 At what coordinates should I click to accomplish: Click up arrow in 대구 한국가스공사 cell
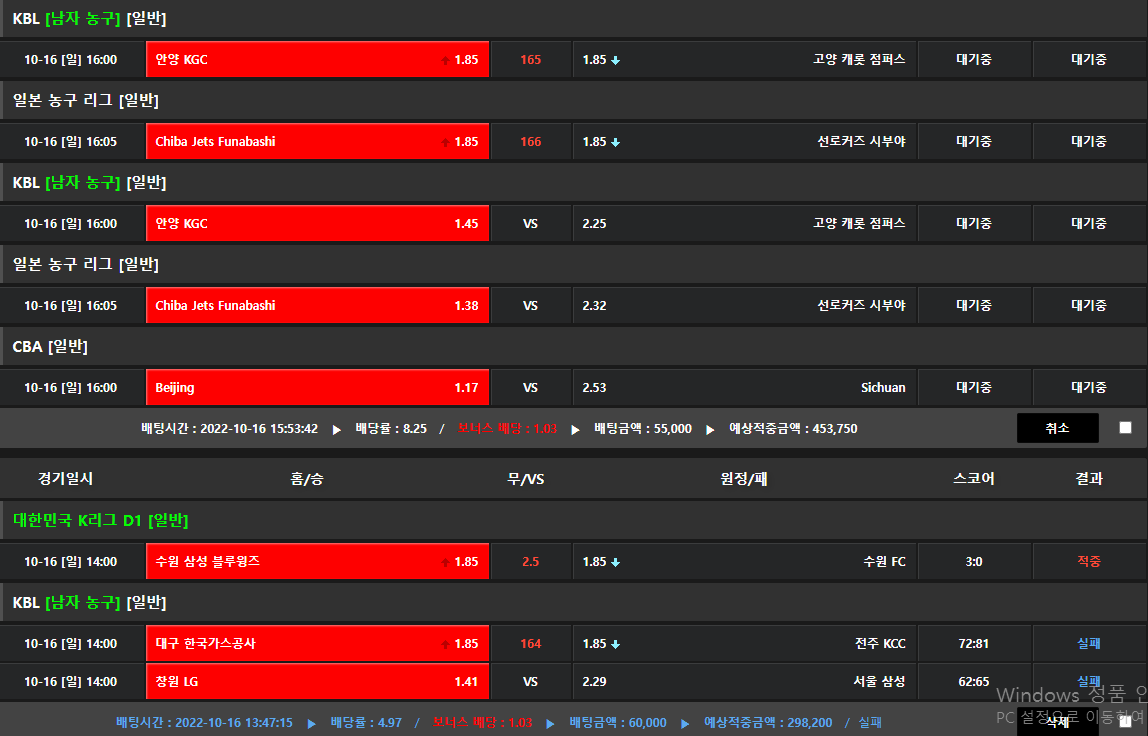tap(445, 644)
